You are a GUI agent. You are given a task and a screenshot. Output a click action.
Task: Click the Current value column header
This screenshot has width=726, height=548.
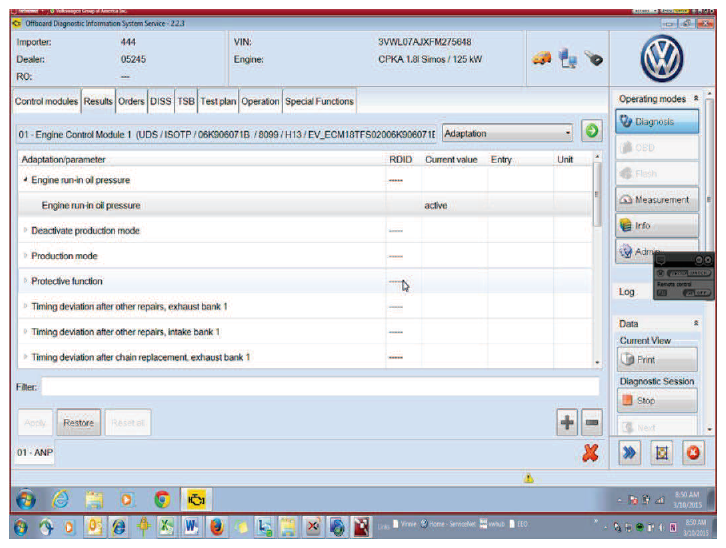click(451, 160)
